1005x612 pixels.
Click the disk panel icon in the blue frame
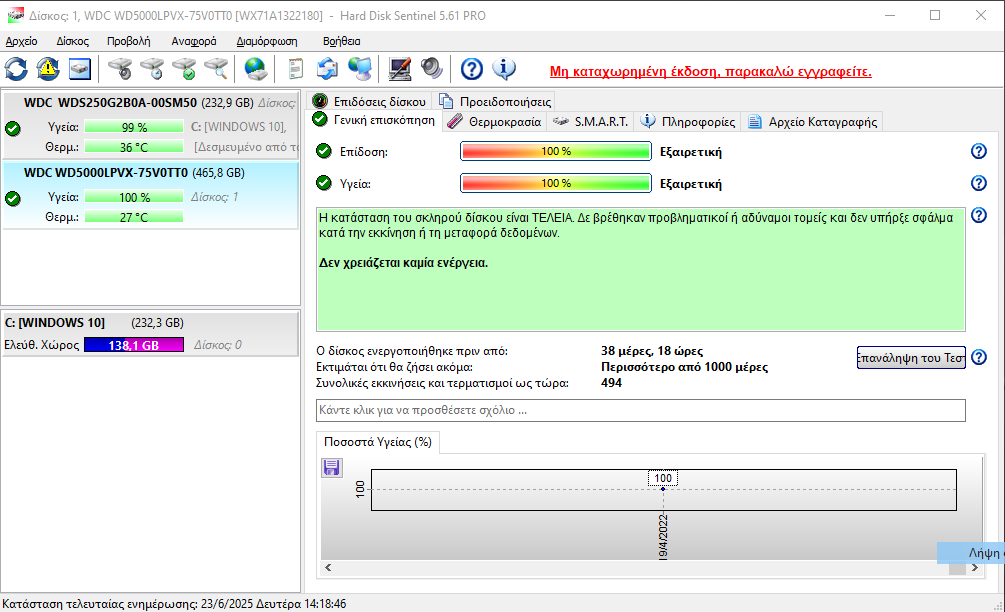79,69
